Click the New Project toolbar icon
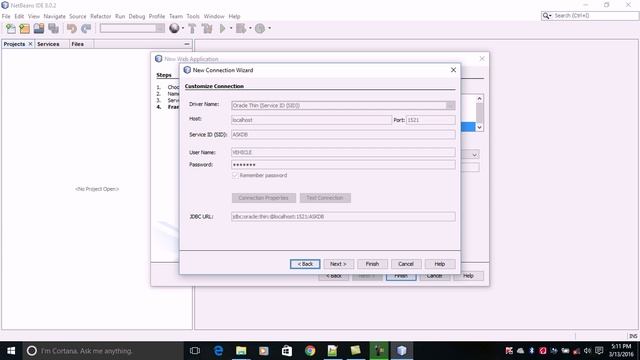The width and height of the screenshot is (640, 360). (x=24, y=29)
